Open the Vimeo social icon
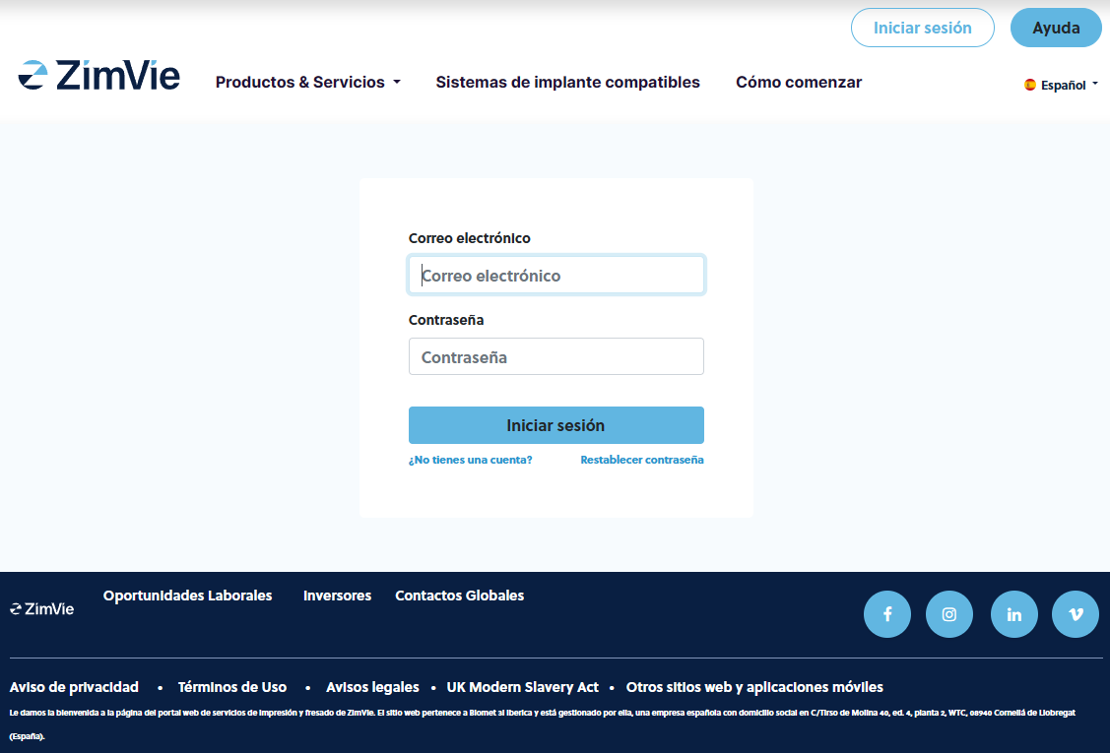 click(x=1075, y=614)
